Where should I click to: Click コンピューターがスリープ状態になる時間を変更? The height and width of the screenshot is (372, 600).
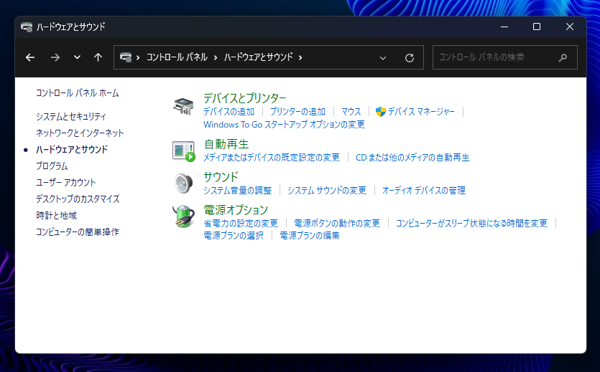pos(471,223)
